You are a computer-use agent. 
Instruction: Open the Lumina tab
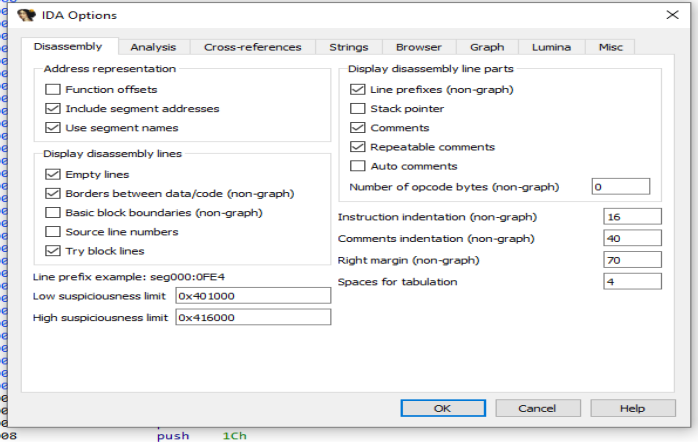pos(551,47)
